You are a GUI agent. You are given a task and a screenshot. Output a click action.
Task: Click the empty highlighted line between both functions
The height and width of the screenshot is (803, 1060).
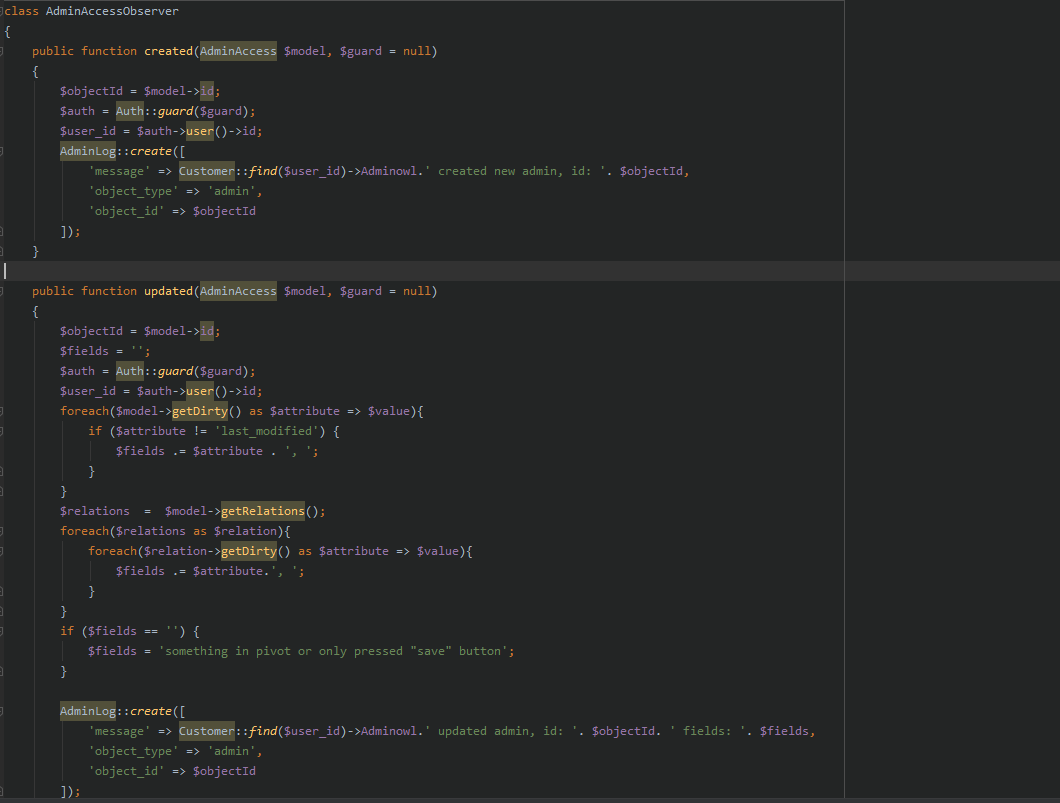pos(500,271)
